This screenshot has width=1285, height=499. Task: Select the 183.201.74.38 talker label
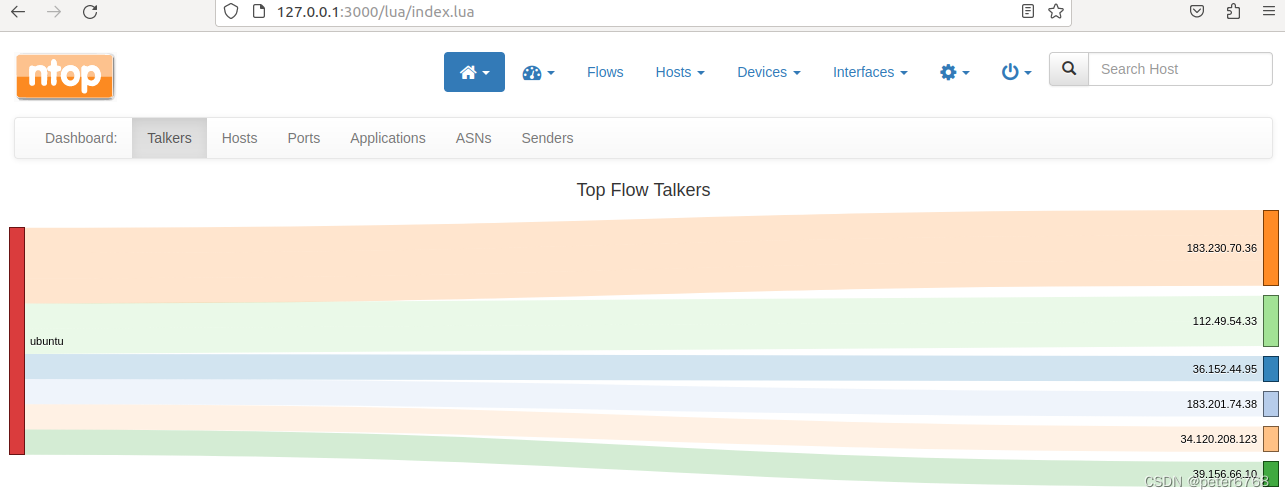1221,404
